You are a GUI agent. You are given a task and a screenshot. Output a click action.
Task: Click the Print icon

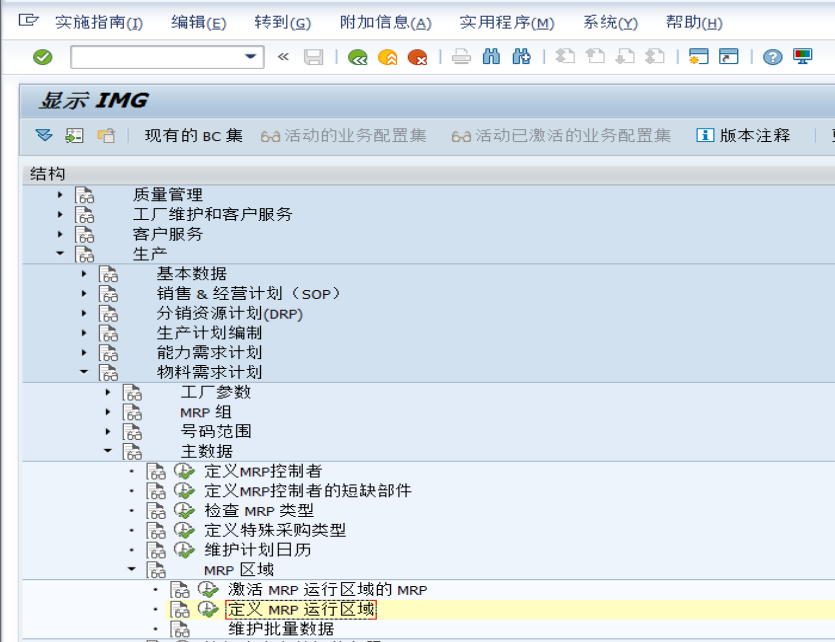461,56
